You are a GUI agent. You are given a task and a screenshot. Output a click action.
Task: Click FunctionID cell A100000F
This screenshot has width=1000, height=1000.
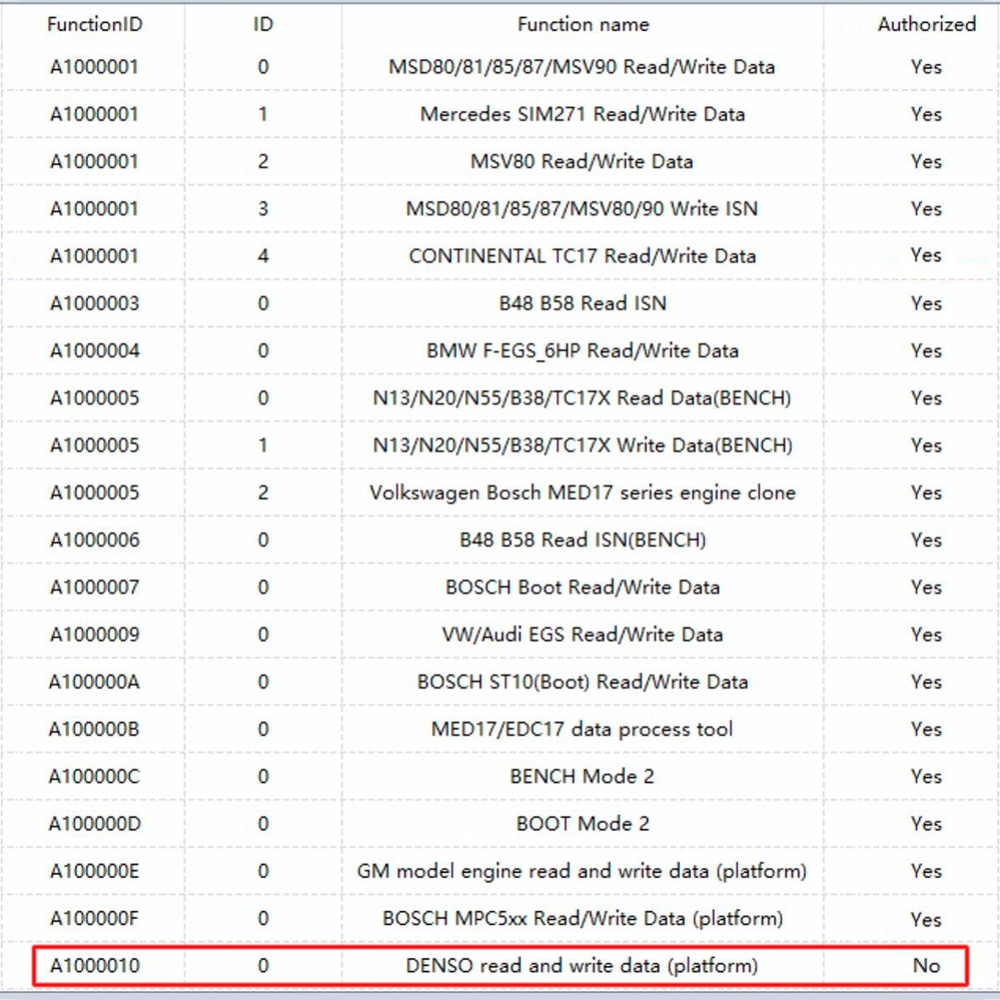click(x=94, y=918)
